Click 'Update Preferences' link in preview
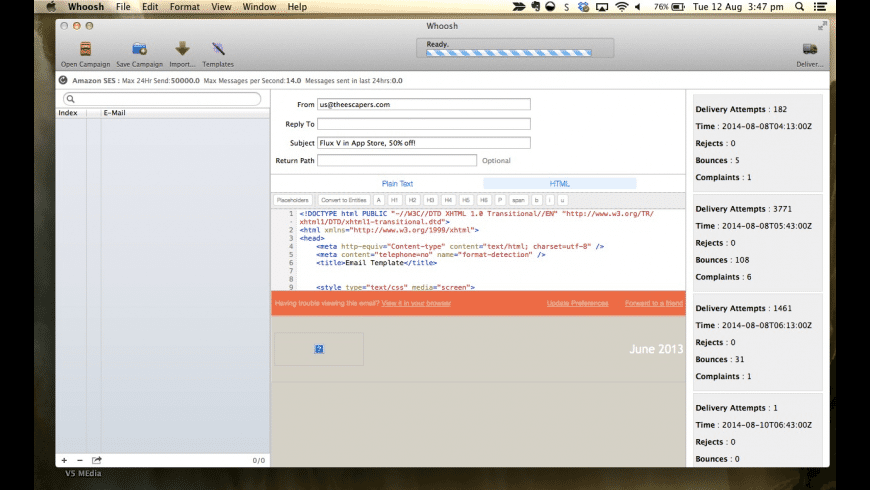 click(x=577, y=303)
